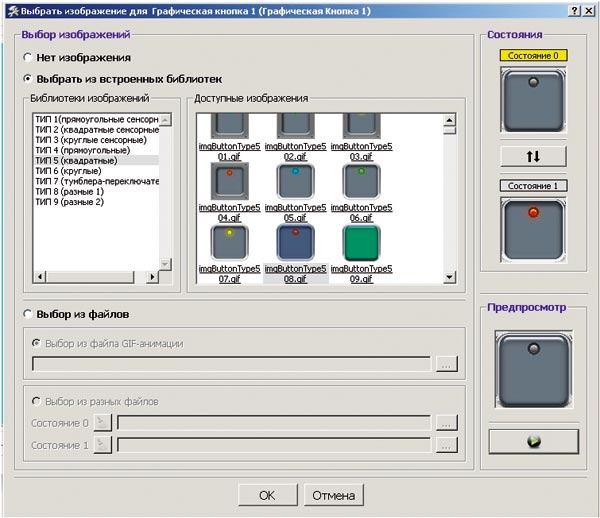Click available images scroll up arrow
Image resolution: width=600 pixels, height=518 pixels.
click(x=450, y=120)
